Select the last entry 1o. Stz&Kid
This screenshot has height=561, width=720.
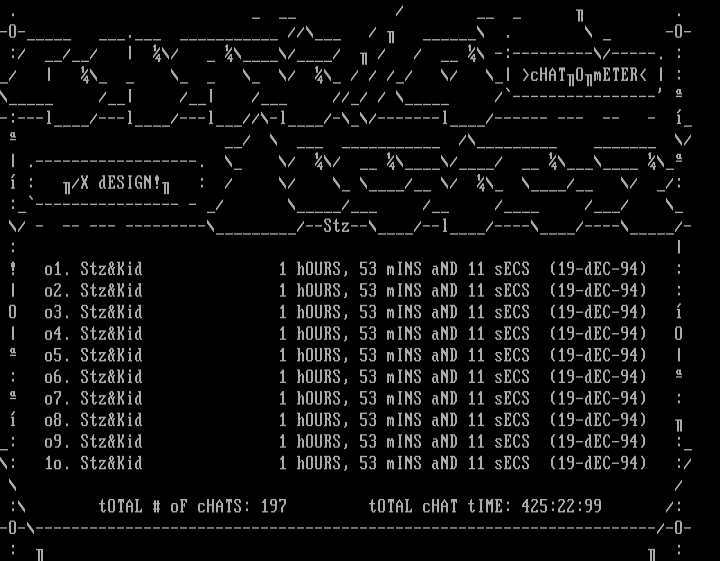(93, 463)
